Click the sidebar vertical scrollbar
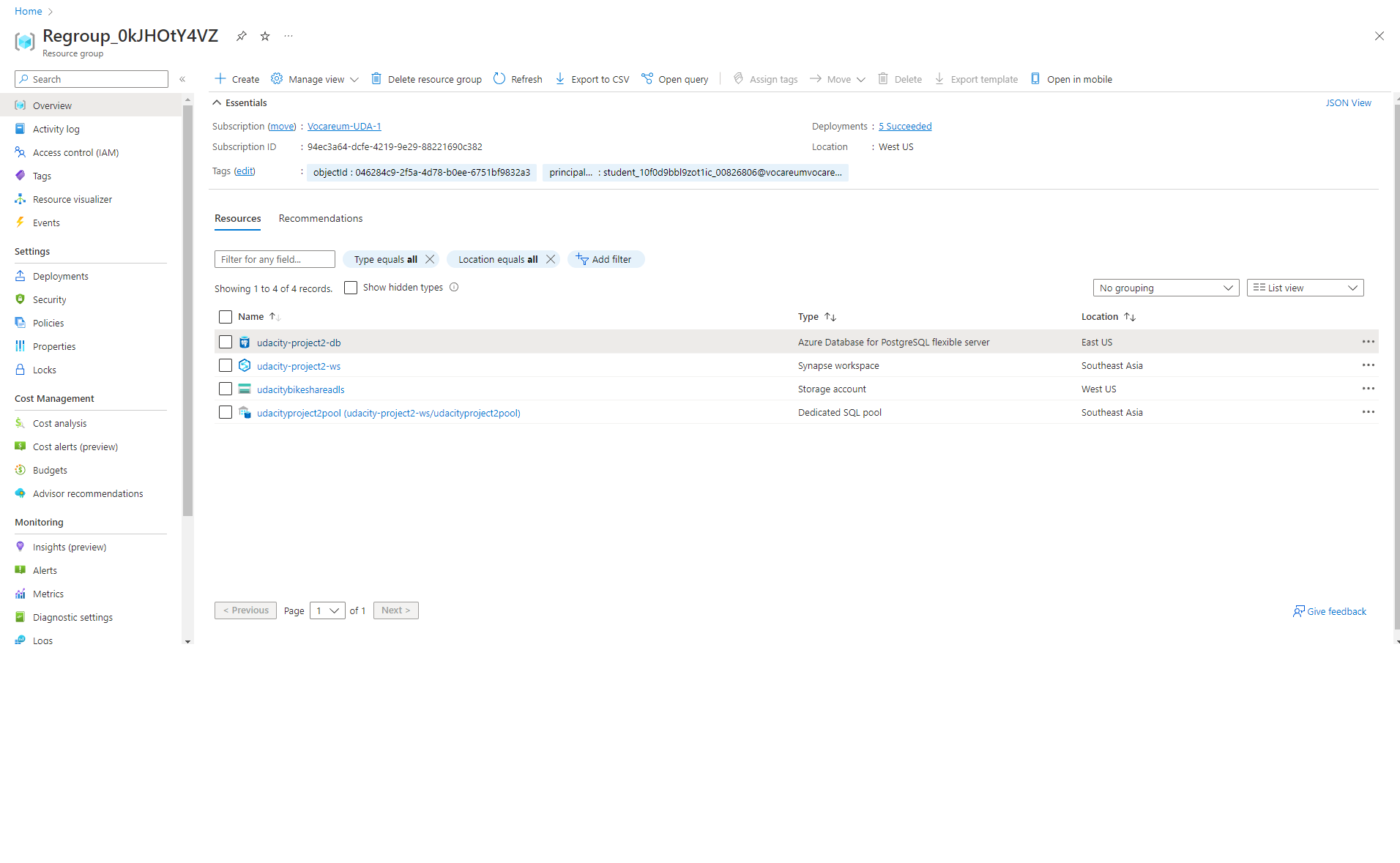Screen dimensions: 1400x863 tap(187, 310)
